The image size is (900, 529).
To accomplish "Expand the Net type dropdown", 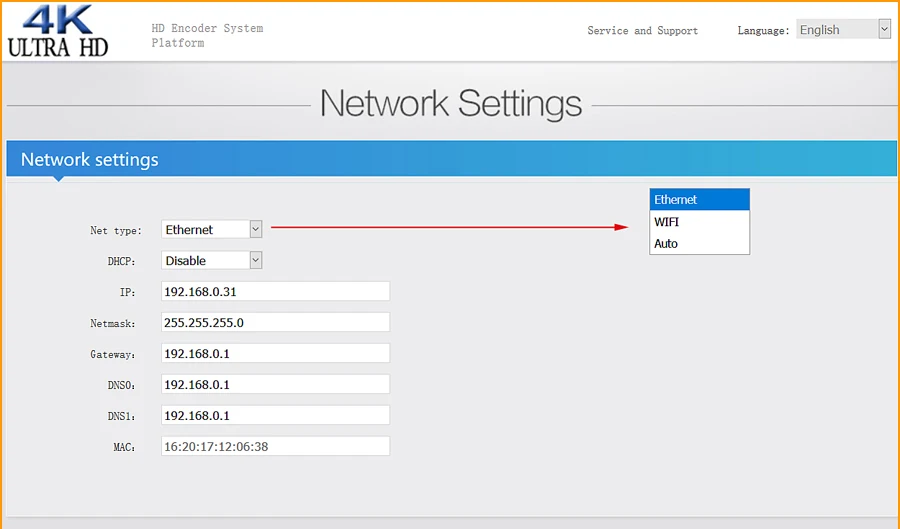I will click(211, 230).
